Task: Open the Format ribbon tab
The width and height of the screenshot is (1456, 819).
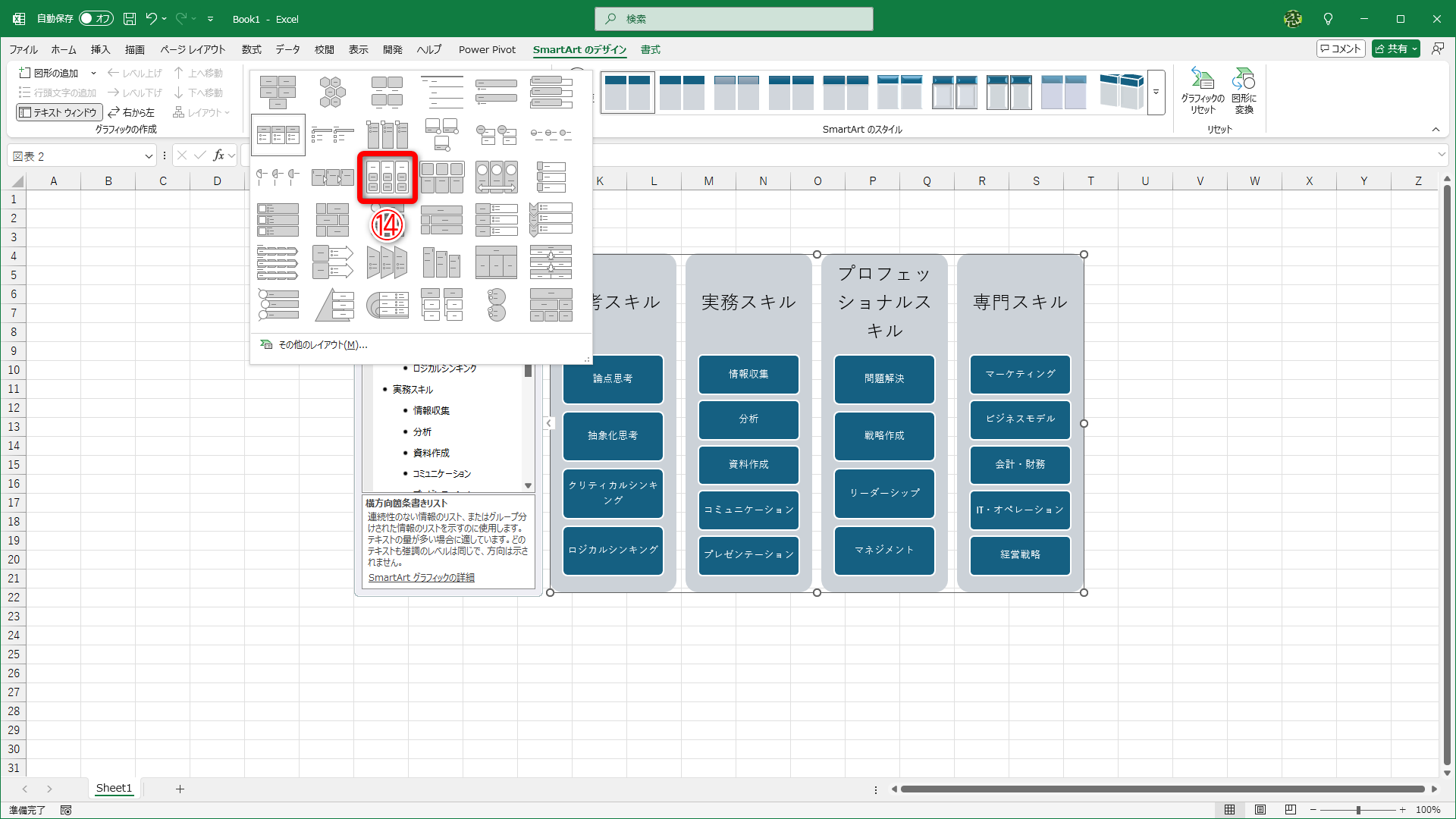Action: [x=650, y=49]
